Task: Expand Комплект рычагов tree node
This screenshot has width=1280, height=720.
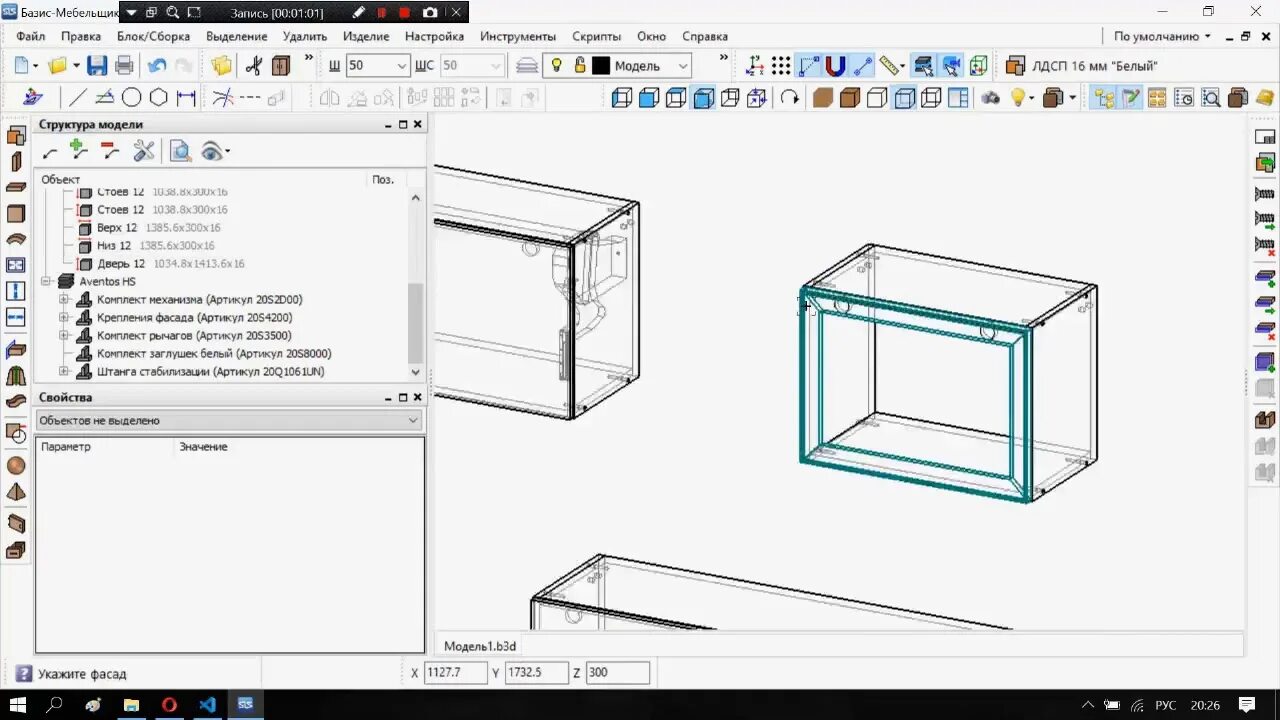Action: click(64, 336)
